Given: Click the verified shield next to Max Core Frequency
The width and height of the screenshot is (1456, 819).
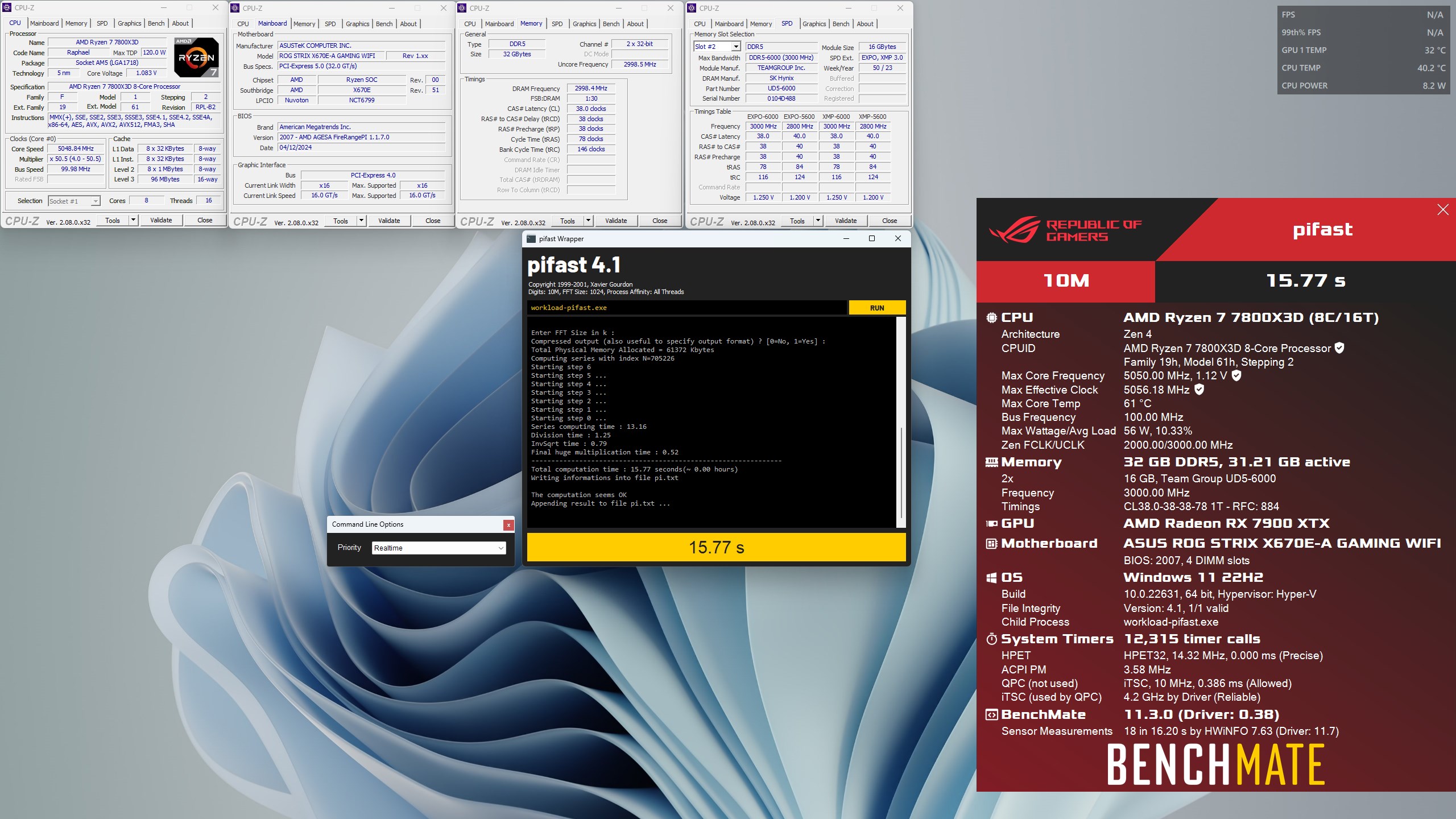Looking at the screenshot, I should pos(1236,375).
